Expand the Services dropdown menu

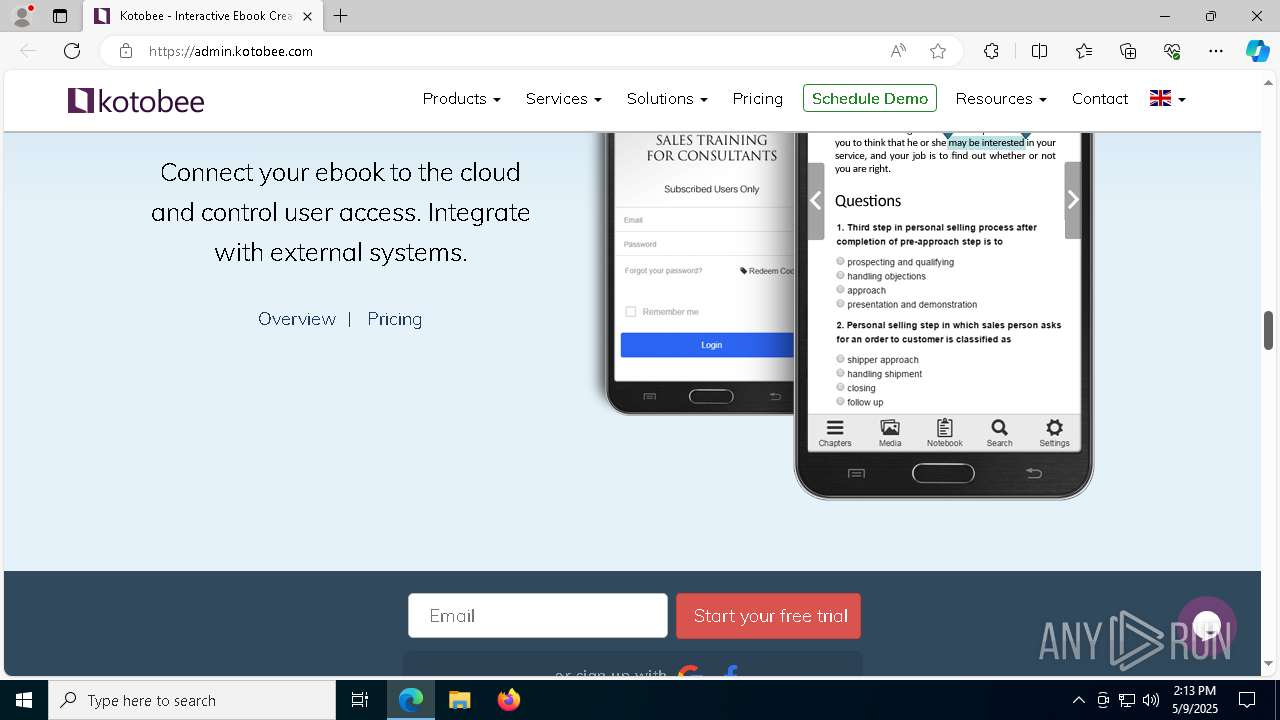563,98
